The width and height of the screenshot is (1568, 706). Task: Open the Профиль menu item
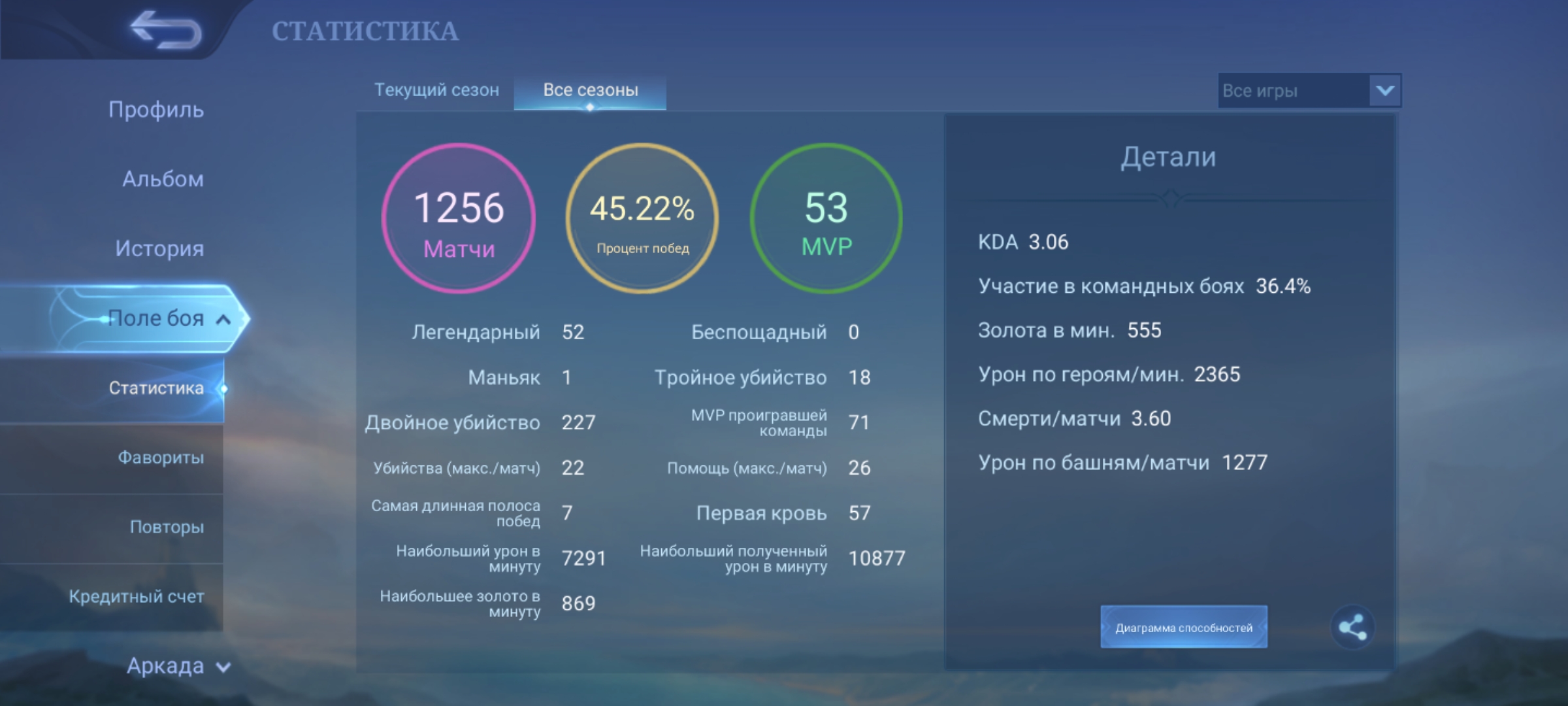click(x=156, y=110)
